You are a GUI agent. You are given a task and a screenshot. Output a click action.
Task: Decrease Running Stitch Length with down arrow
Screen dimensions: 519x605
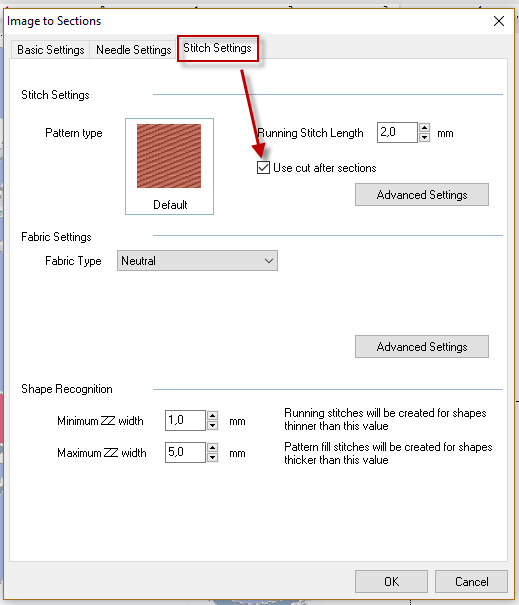click(424, 137)
